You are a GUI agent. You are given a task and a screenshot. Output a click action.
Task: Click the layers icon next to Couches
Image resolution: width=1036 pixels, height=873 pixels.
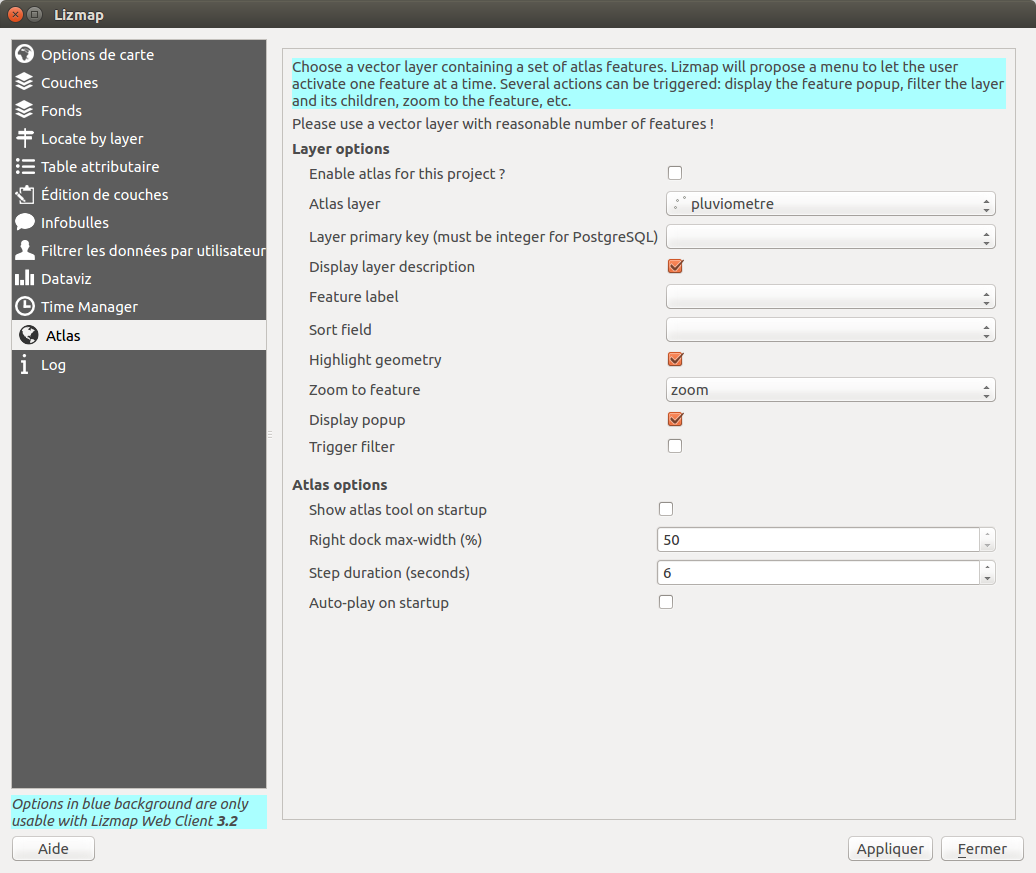coord(24,81)
